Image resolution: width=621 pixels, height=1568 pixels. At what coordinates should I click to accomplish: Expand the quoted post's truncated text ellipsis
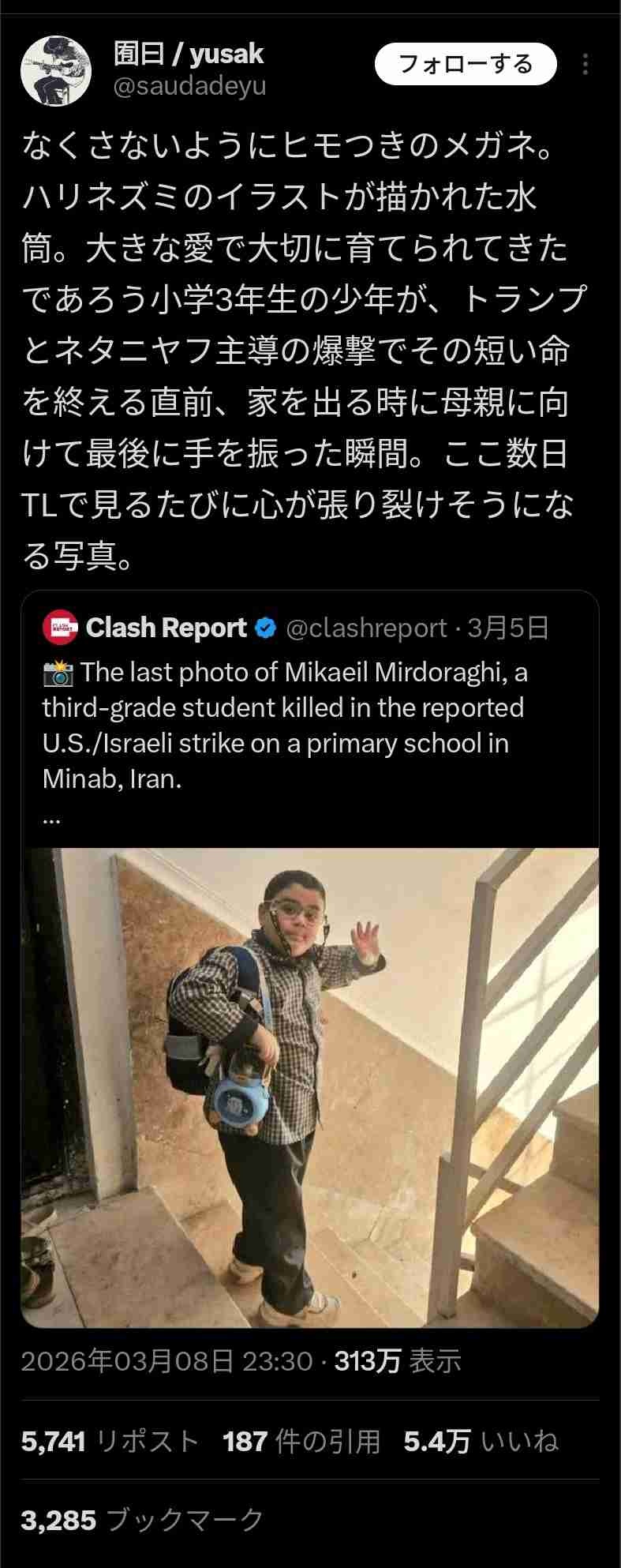pos(51,819)
